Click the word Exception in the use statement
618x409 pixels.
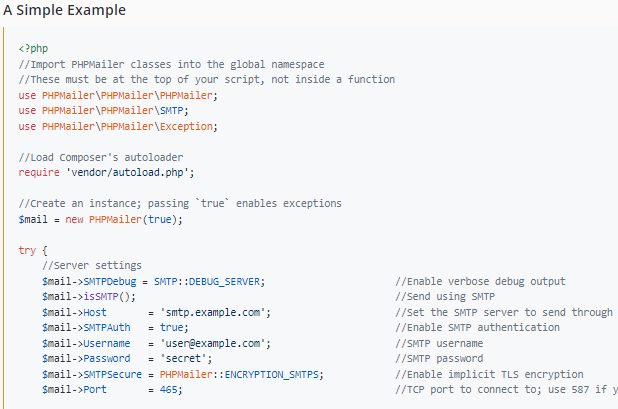[186, 126]
